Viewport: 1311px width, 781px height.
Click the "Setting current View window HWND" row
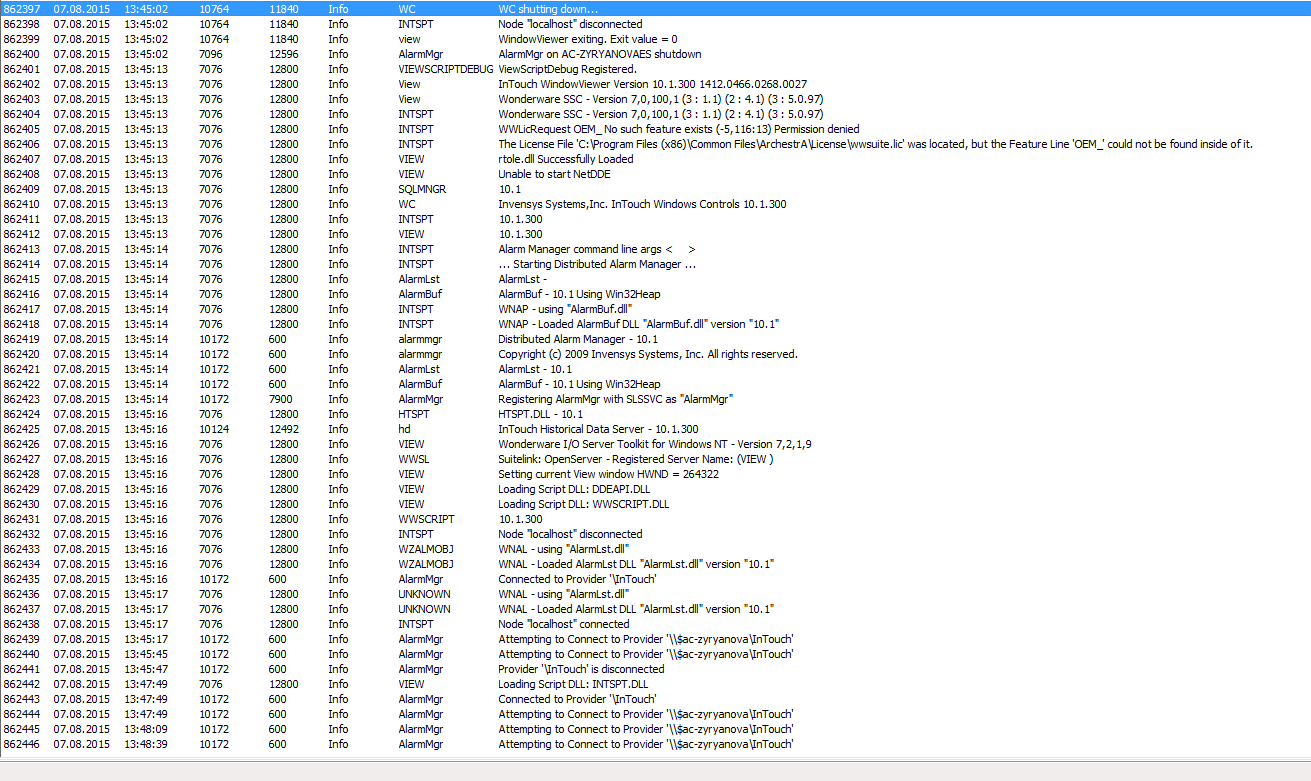click(608, 474)
